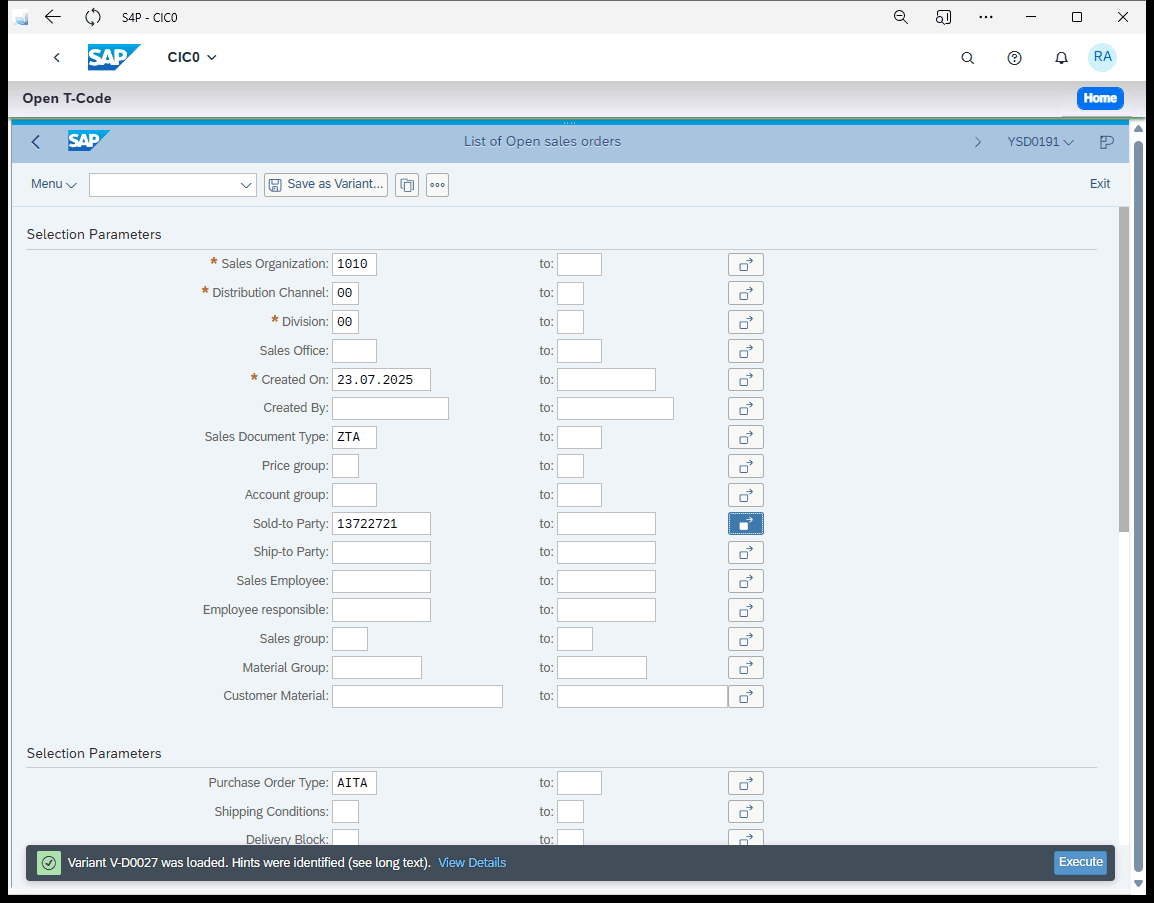Click the Purchase Order Type field

[x=355, y=783]
